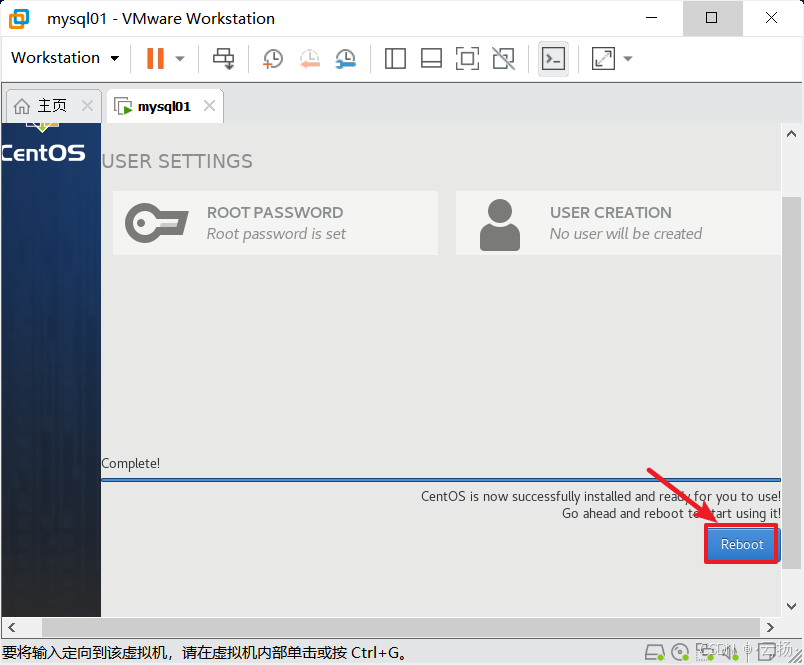Toggle Unity mode icon
The height and width of the screenshot is (665, 804).
click(x=504, y=58)
